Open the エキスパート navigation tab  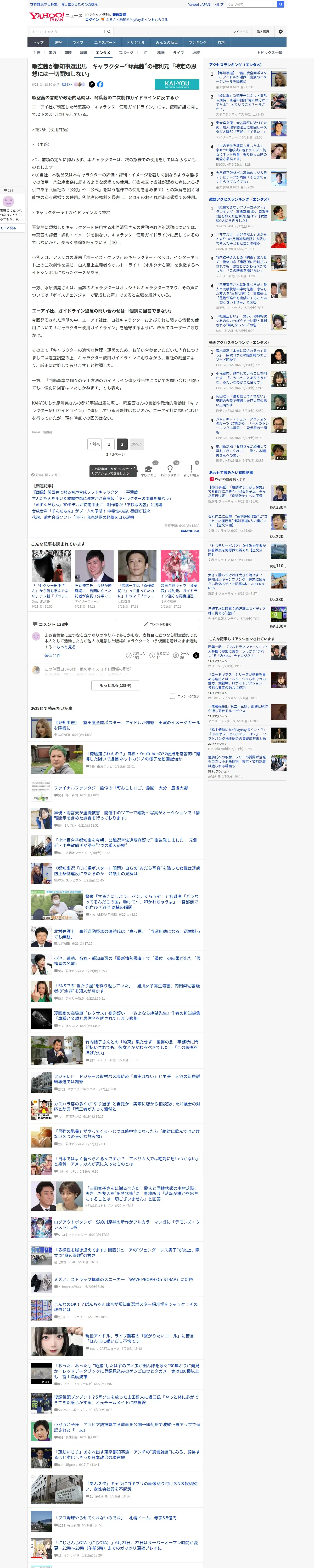coord(105,43)
